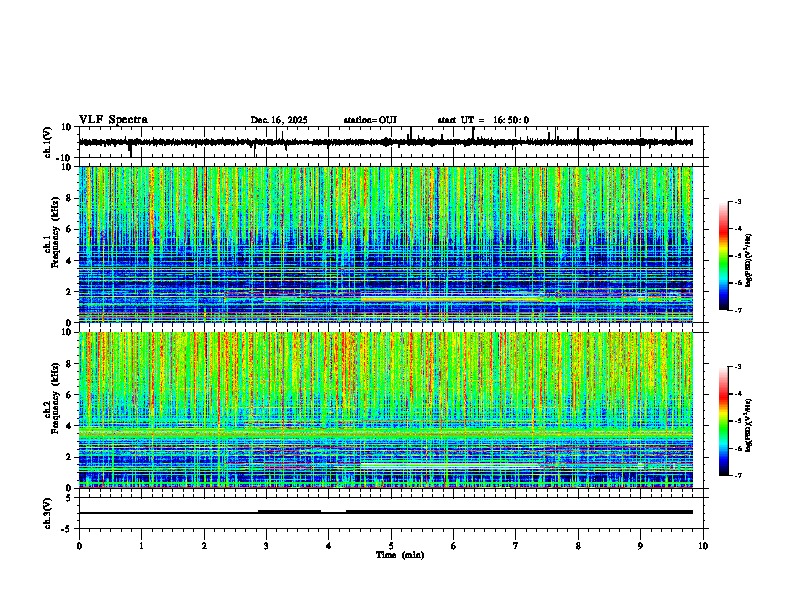
Task: Click time axis tick label "8"
Action: 578,546
